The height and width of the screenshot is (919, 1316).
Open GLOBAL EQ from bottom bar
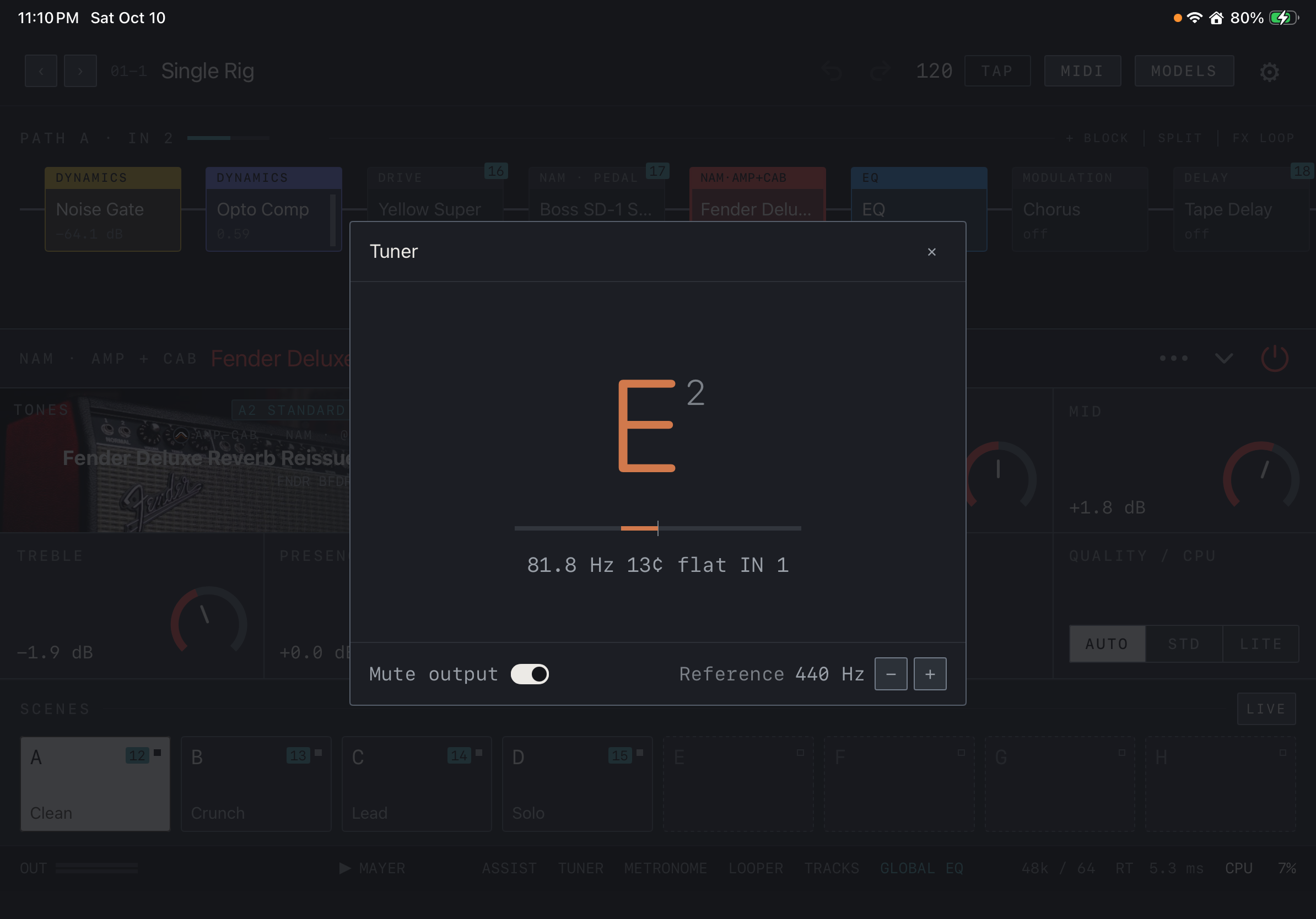pos(921,868)
